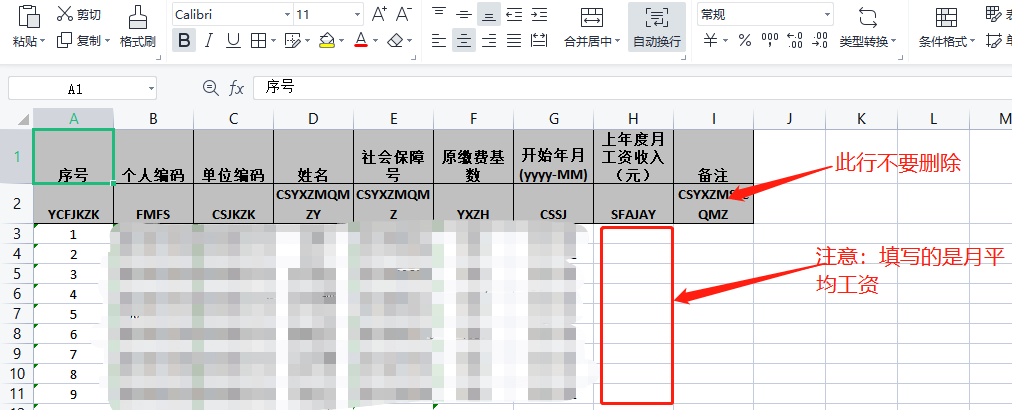The image size is (1012, 410).
Task: Click the increase decimal places icon
Action: [795, 41]
